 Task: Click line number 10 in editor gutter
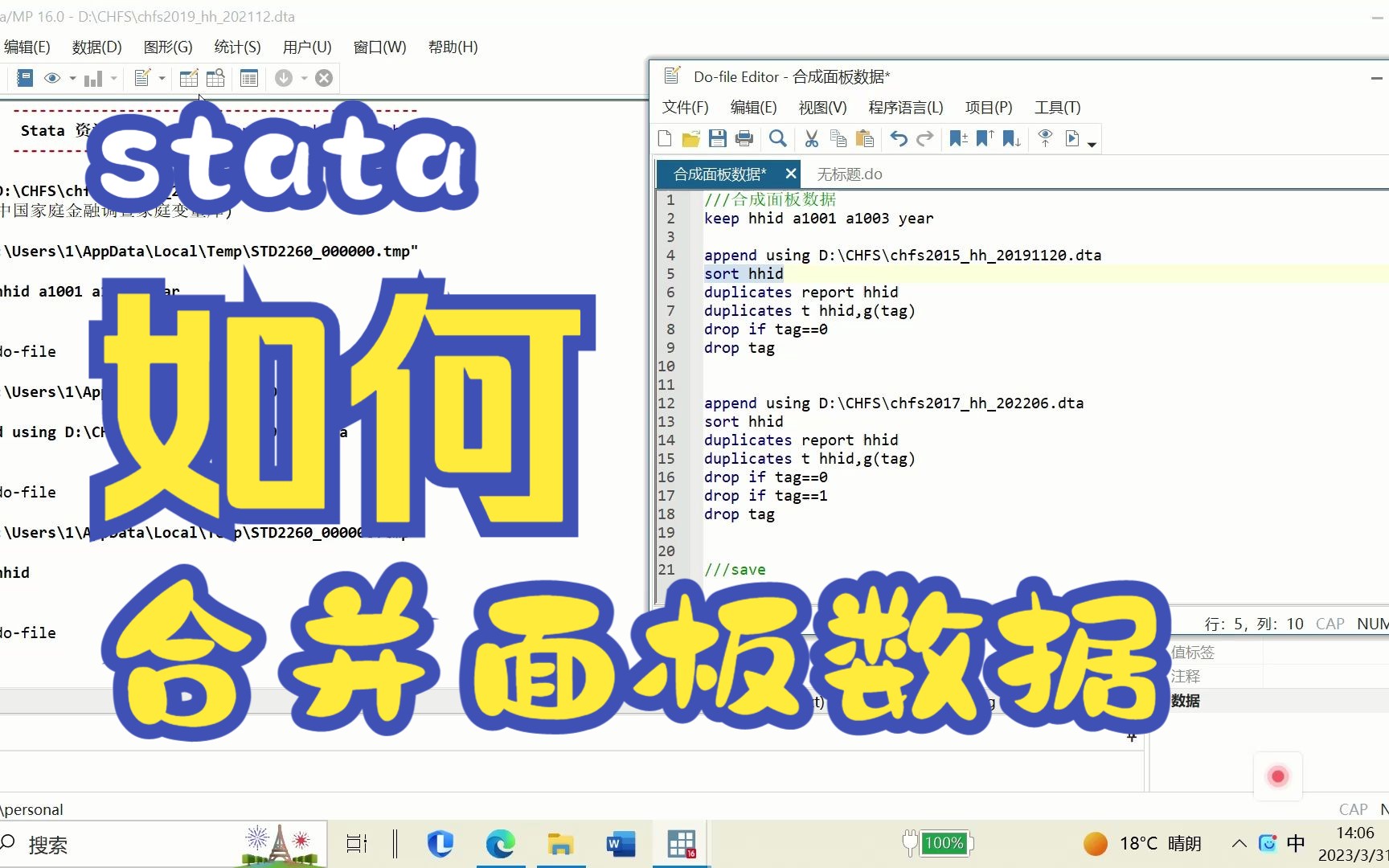pos(666,366)
